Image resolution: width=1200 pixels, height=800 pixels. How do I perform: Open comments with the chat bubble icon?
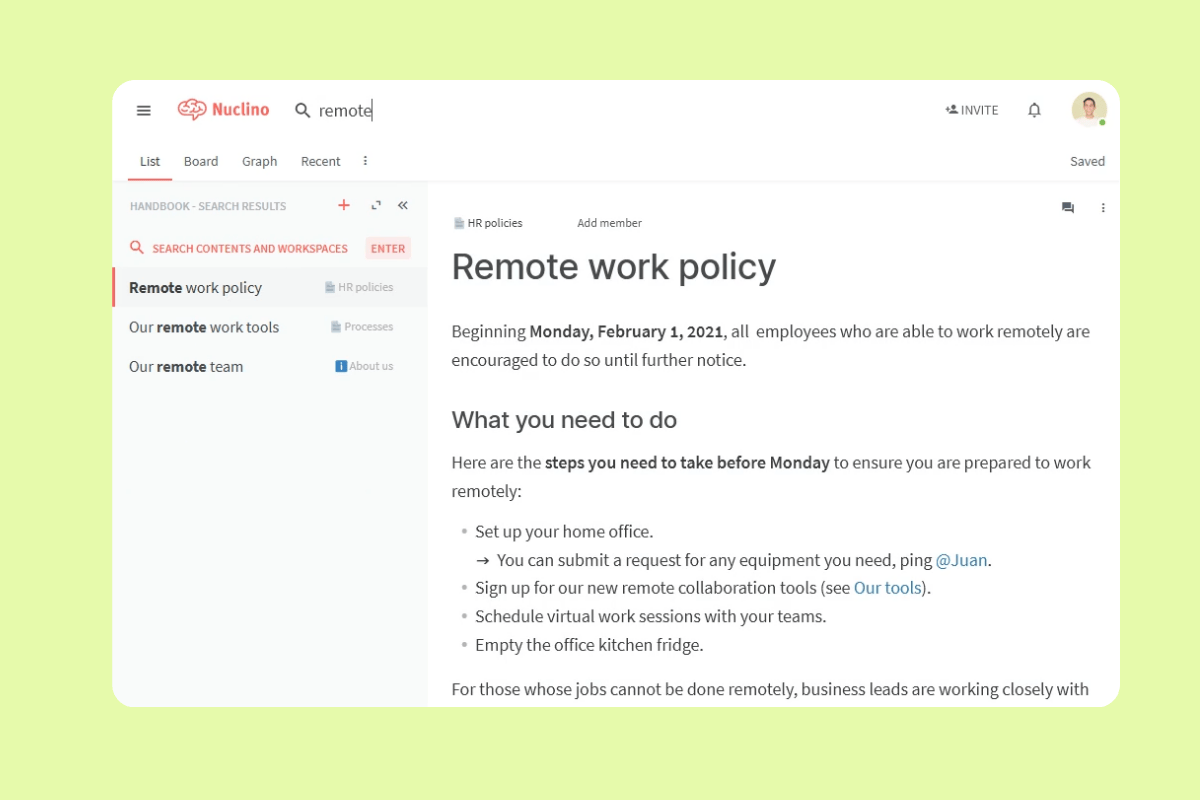(x=1067, y=207)
